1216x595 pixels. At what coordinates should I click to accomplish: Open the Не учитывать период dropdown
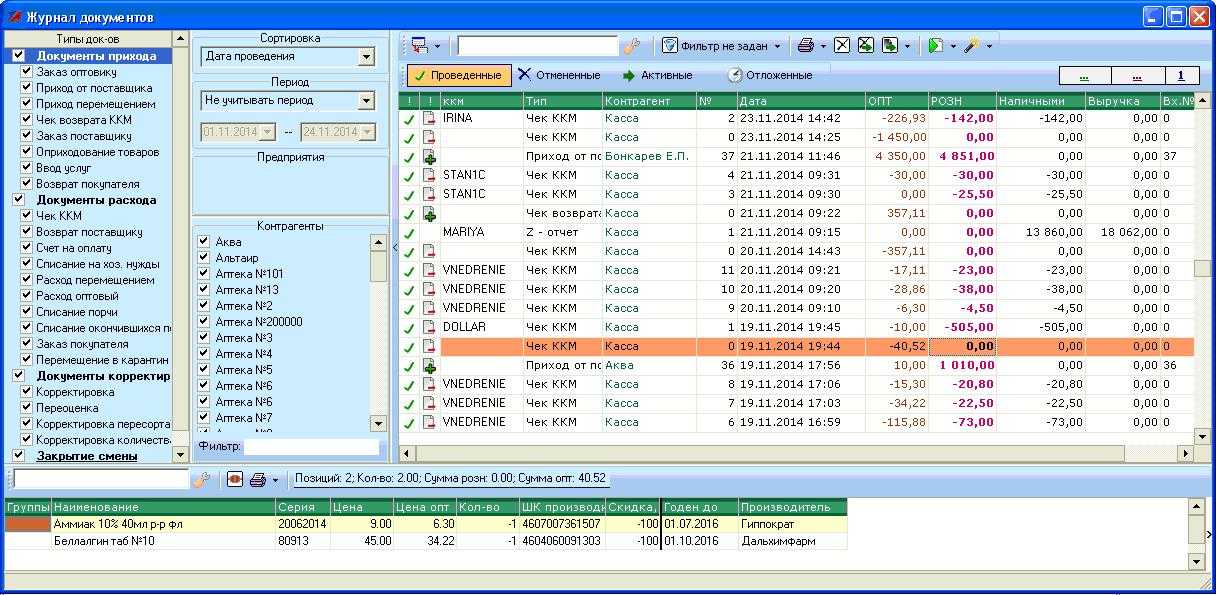coord(366,101)
